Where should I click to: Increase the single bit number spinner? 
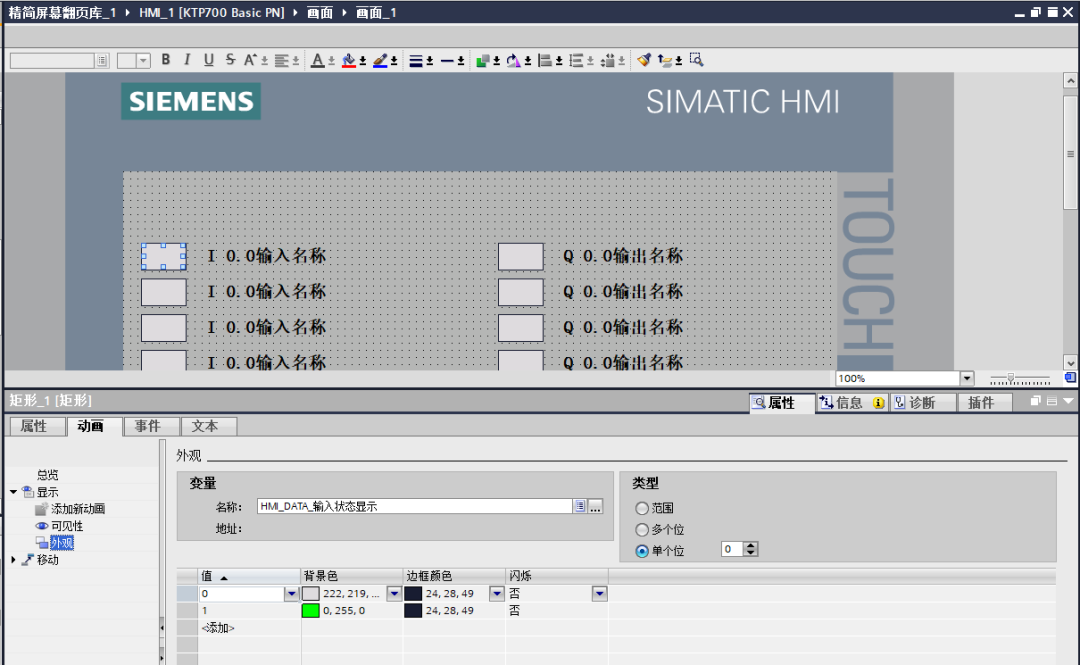(x=751, y=545)
